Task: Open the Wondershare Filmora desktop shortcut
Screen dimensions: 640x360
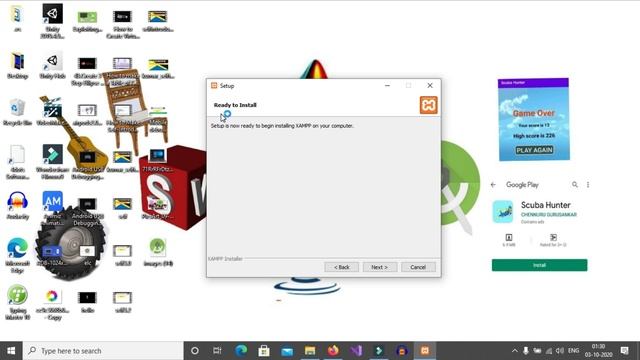Action: [52, 162]
